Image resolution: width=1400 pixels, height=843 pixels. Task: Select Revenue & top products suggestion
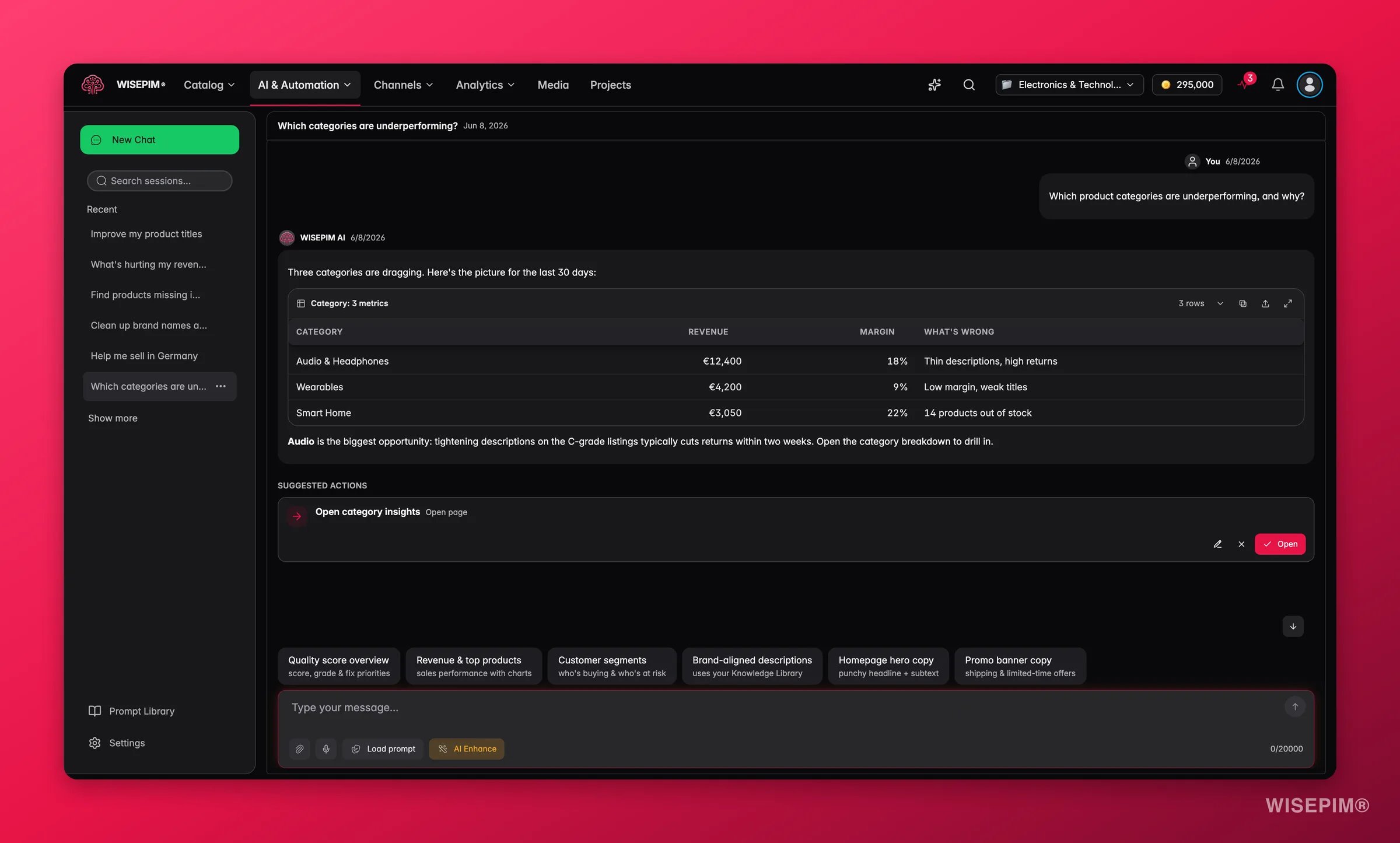474,666
